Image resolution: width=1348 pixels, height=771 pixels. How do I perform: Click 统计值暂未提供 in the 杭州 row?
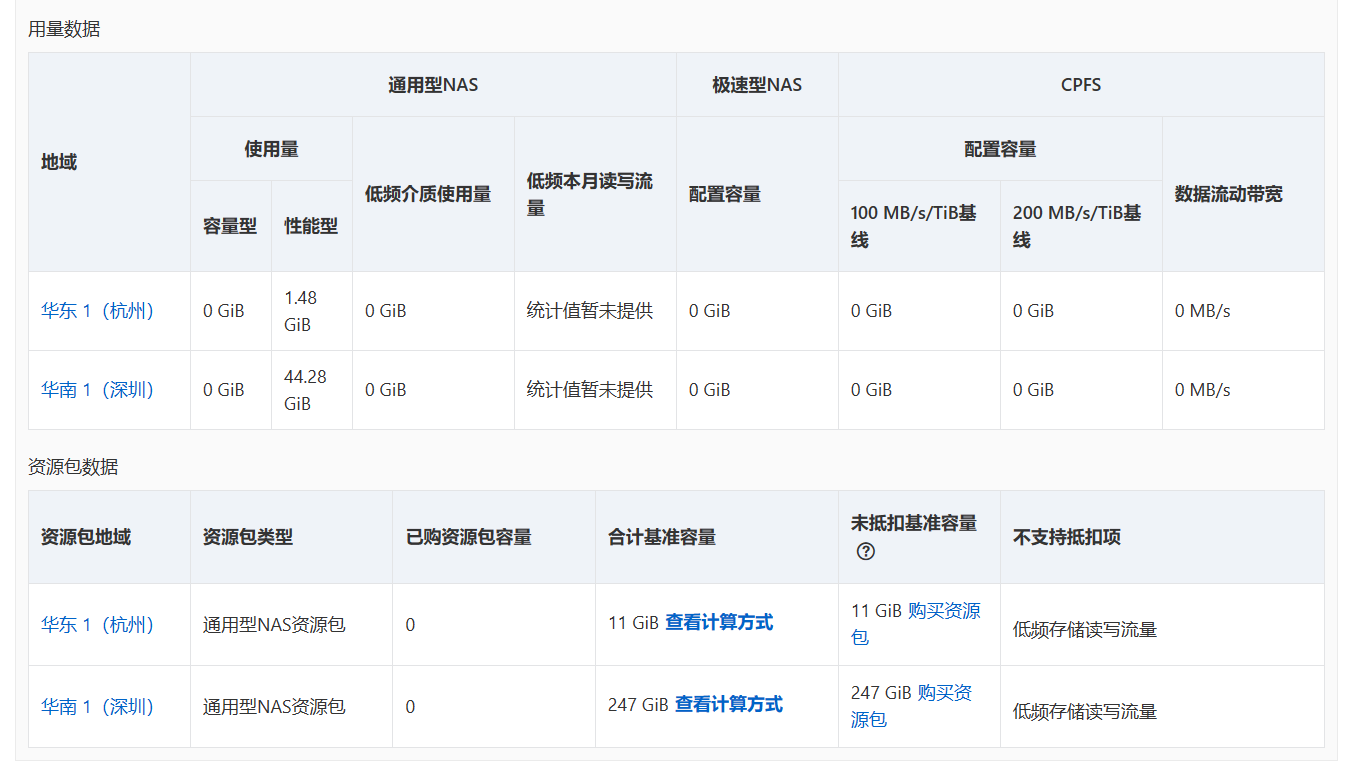click(x=590, y=311)
